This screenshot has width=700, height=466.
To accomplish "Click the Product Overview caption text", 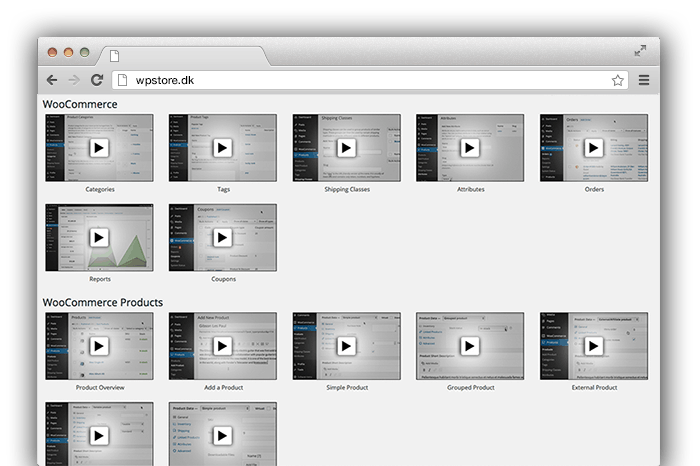I will tap(100, 387).
